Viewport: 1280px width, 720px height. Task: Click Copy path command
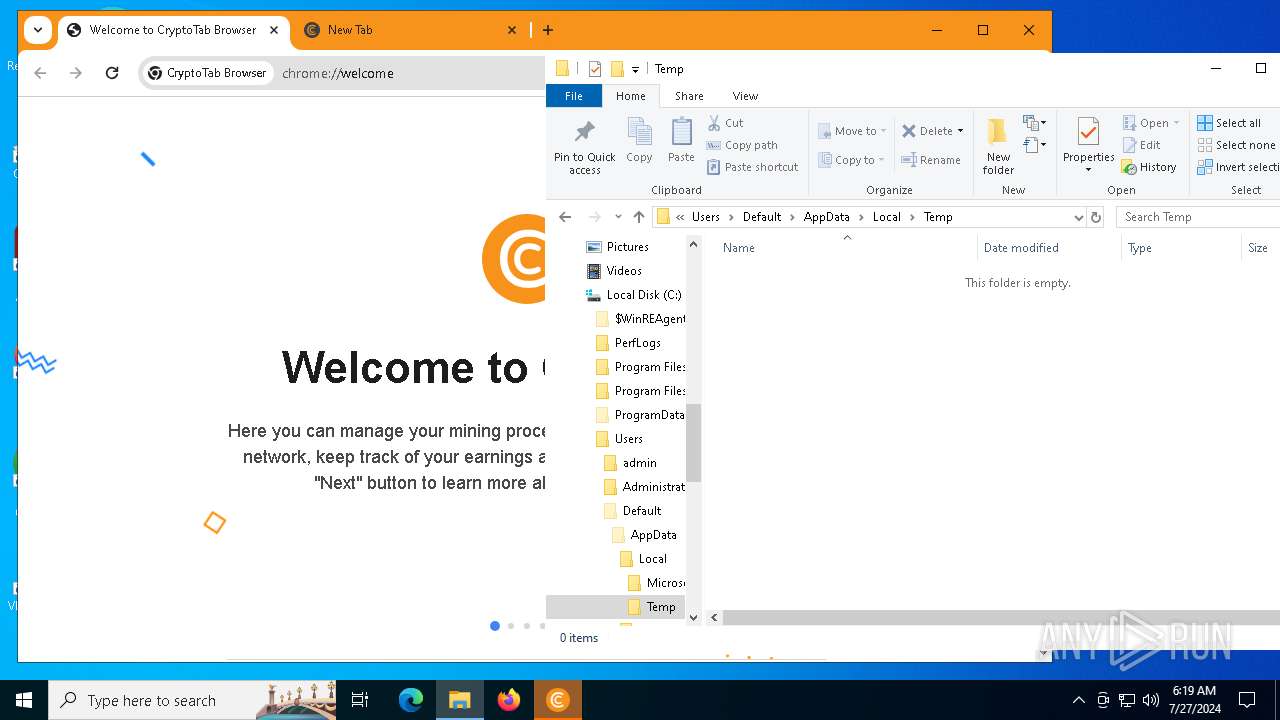[742, 145]
